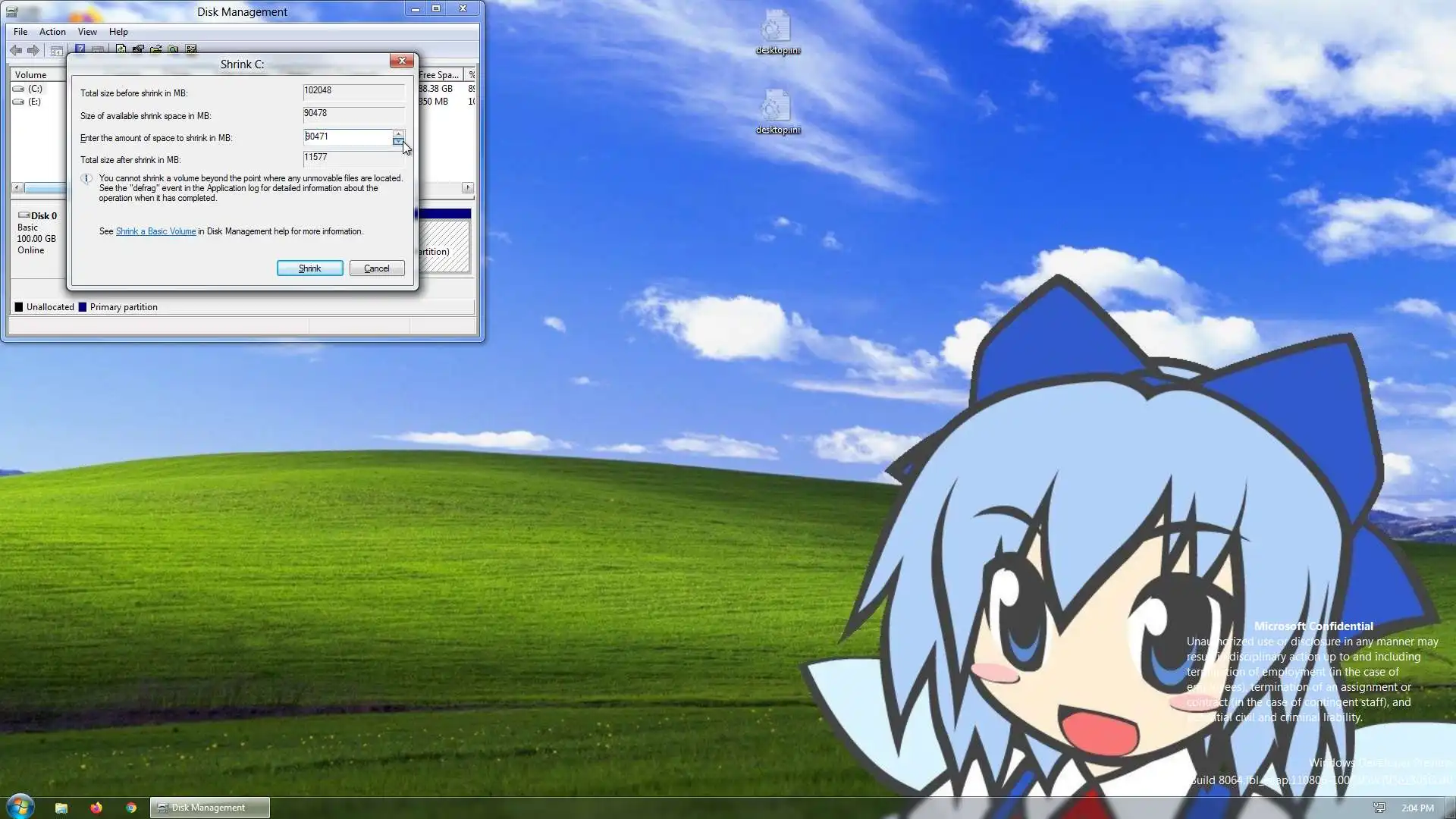Screen dimensions: 1456x819
Task: Open the Action menu
Action: [x=52, y=32]
